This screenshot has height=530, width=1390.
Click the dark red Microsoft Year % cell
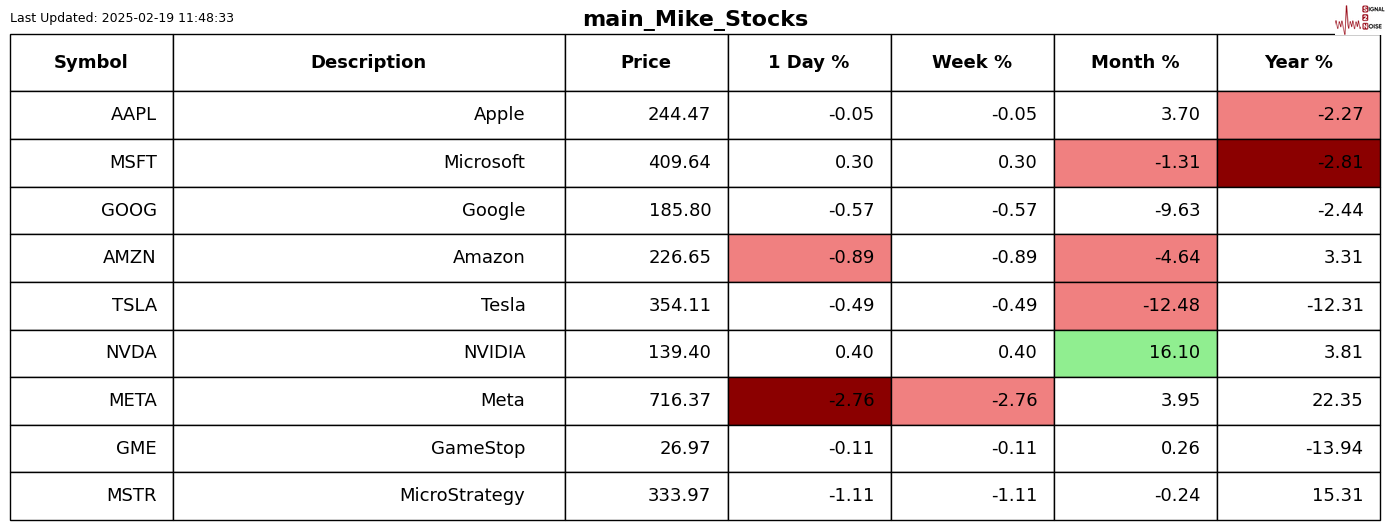(x=1298, y=163)
